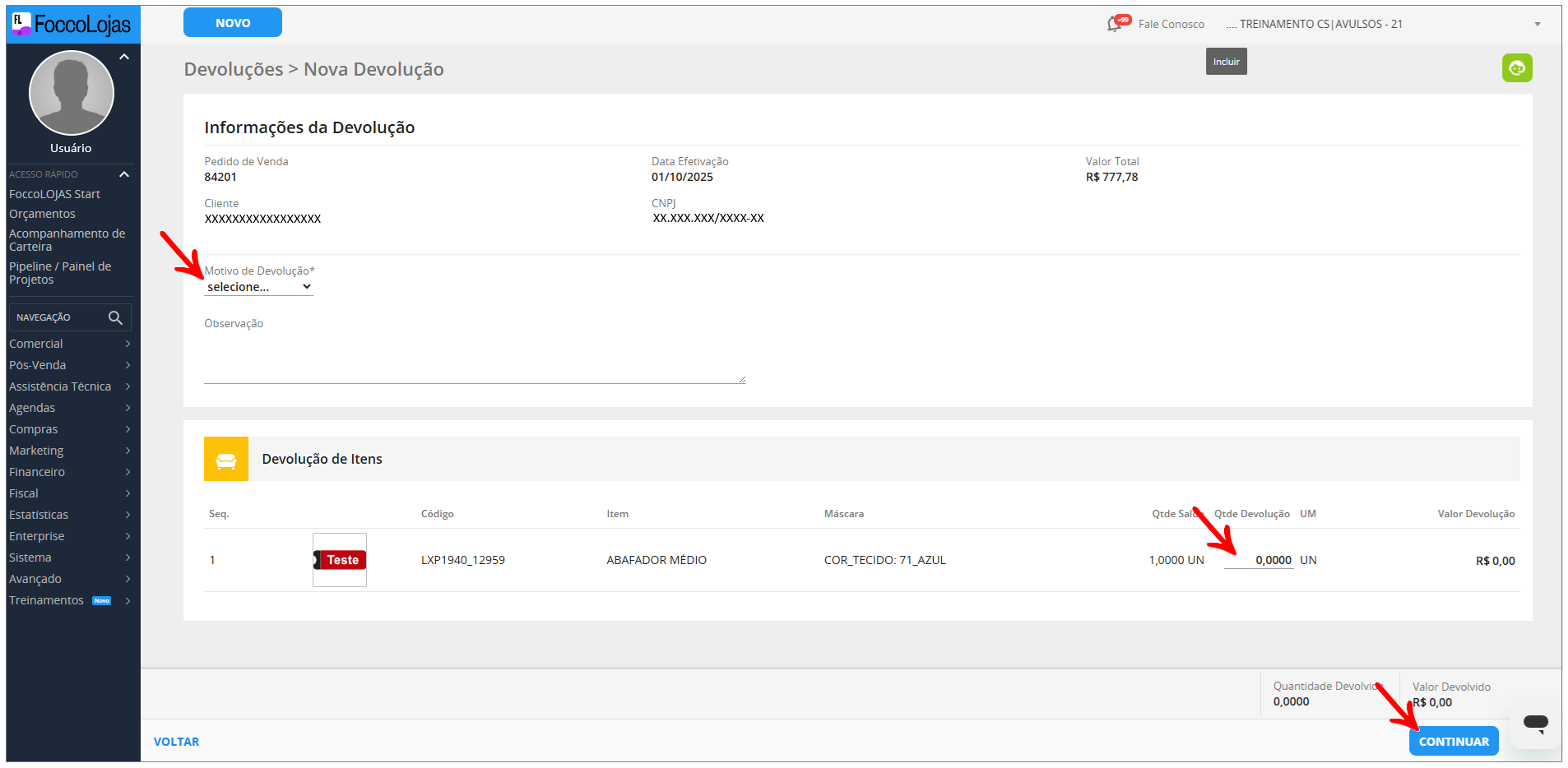
Task: Click the VOLTAR link
Action: [176, 742]
